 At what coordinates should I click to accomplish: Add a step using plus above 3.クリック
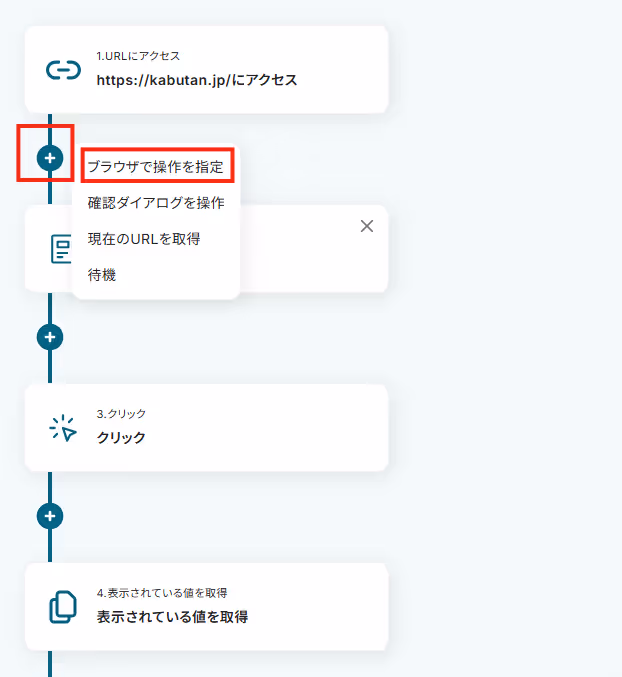point(50,337)
